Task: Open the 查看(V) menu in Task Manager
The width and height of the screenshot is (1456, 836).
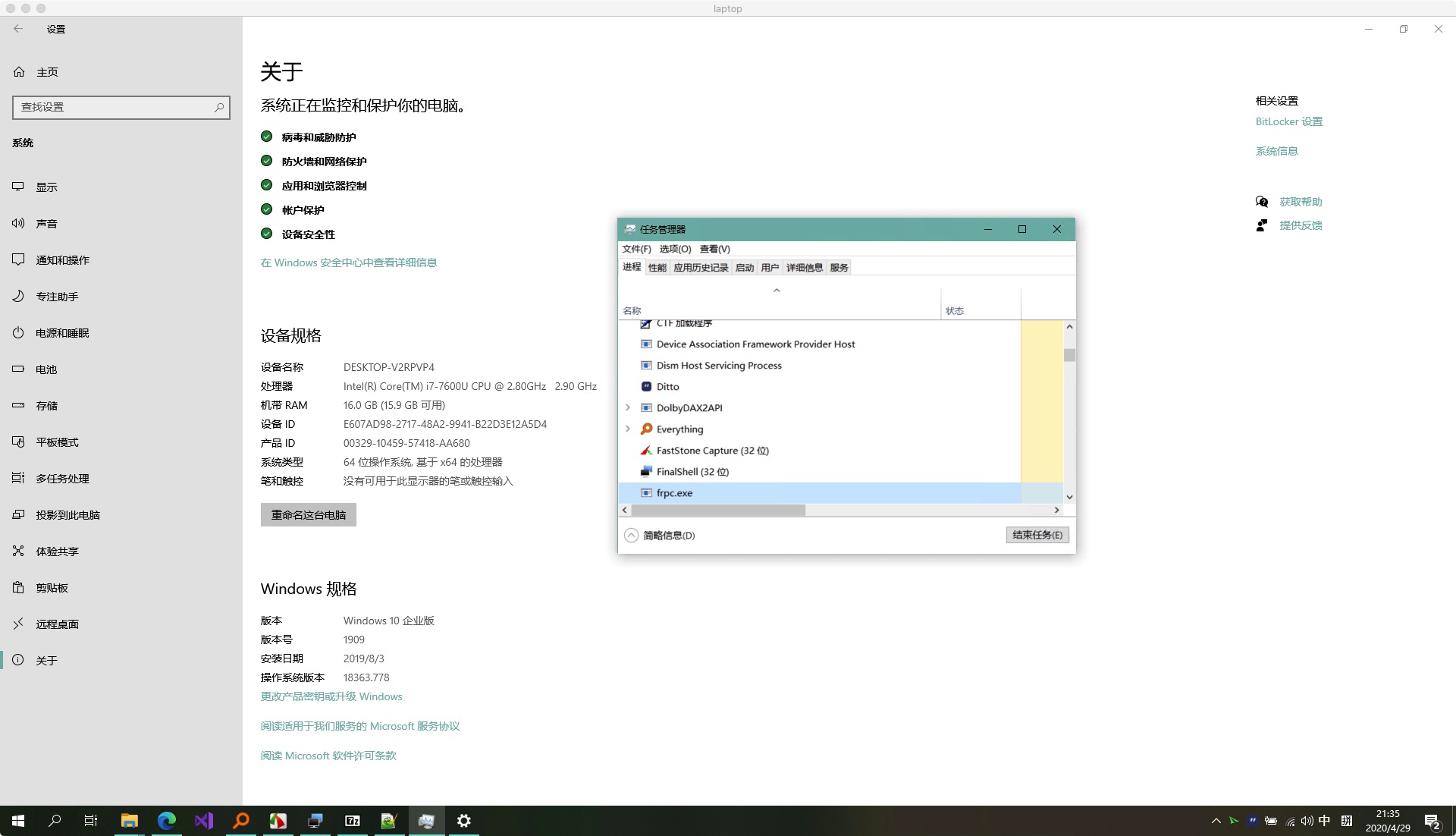Action: [714, 249]
